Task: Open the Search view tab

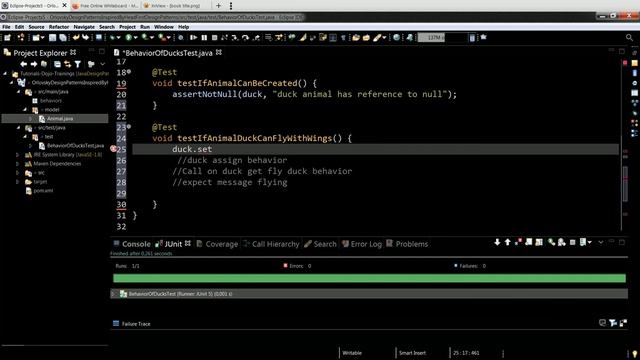Action: pyautogui.click(x=320, y=244)
